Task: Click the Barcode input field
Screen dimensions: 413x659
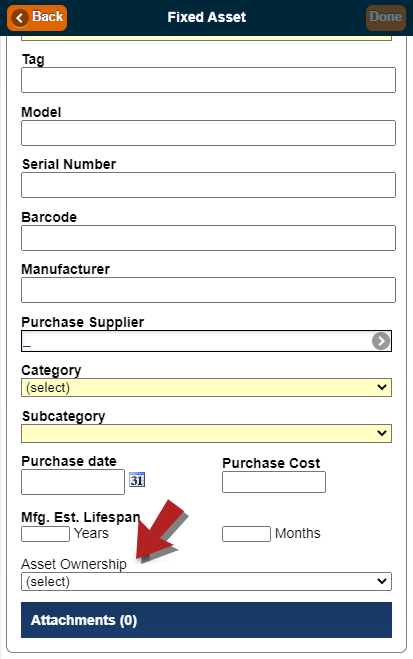Action: point(208,238)
